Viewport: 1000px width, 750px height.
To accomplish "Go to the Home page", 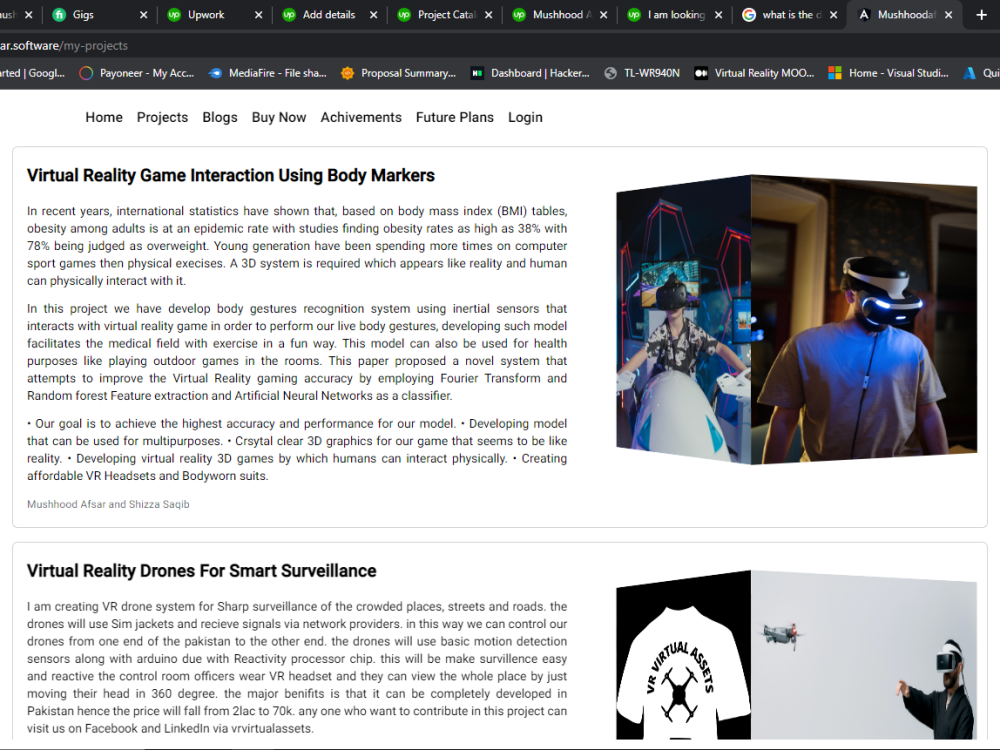I will click(104, 117).
